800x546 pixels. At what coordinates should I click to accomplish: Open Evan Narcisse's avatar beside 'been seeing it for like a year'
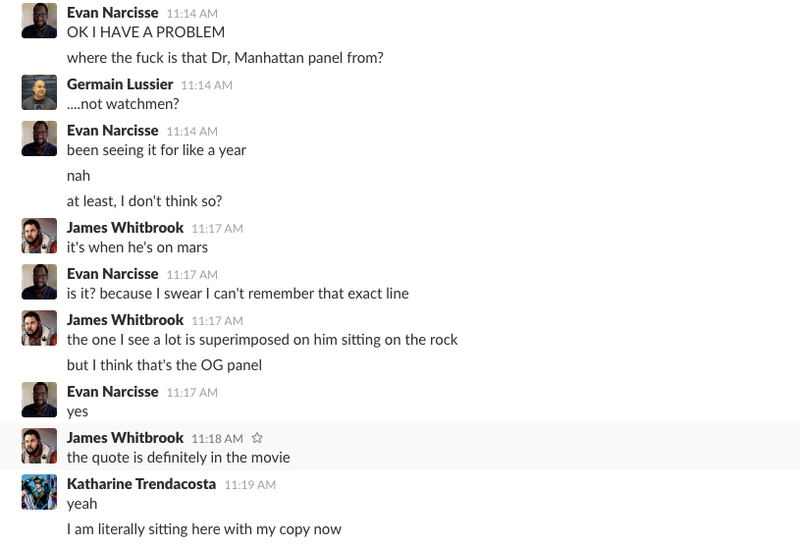(39, 138)
